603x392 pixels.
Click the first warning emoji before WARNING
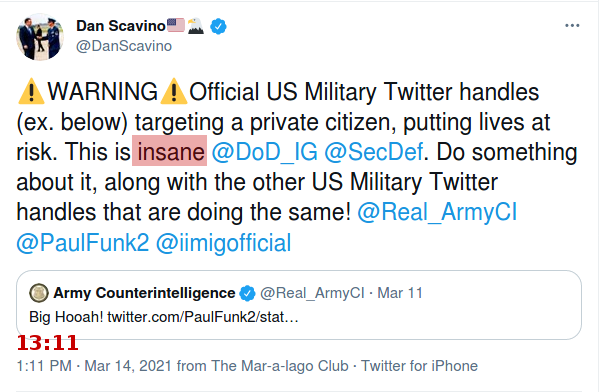click(x=31, y=91)
